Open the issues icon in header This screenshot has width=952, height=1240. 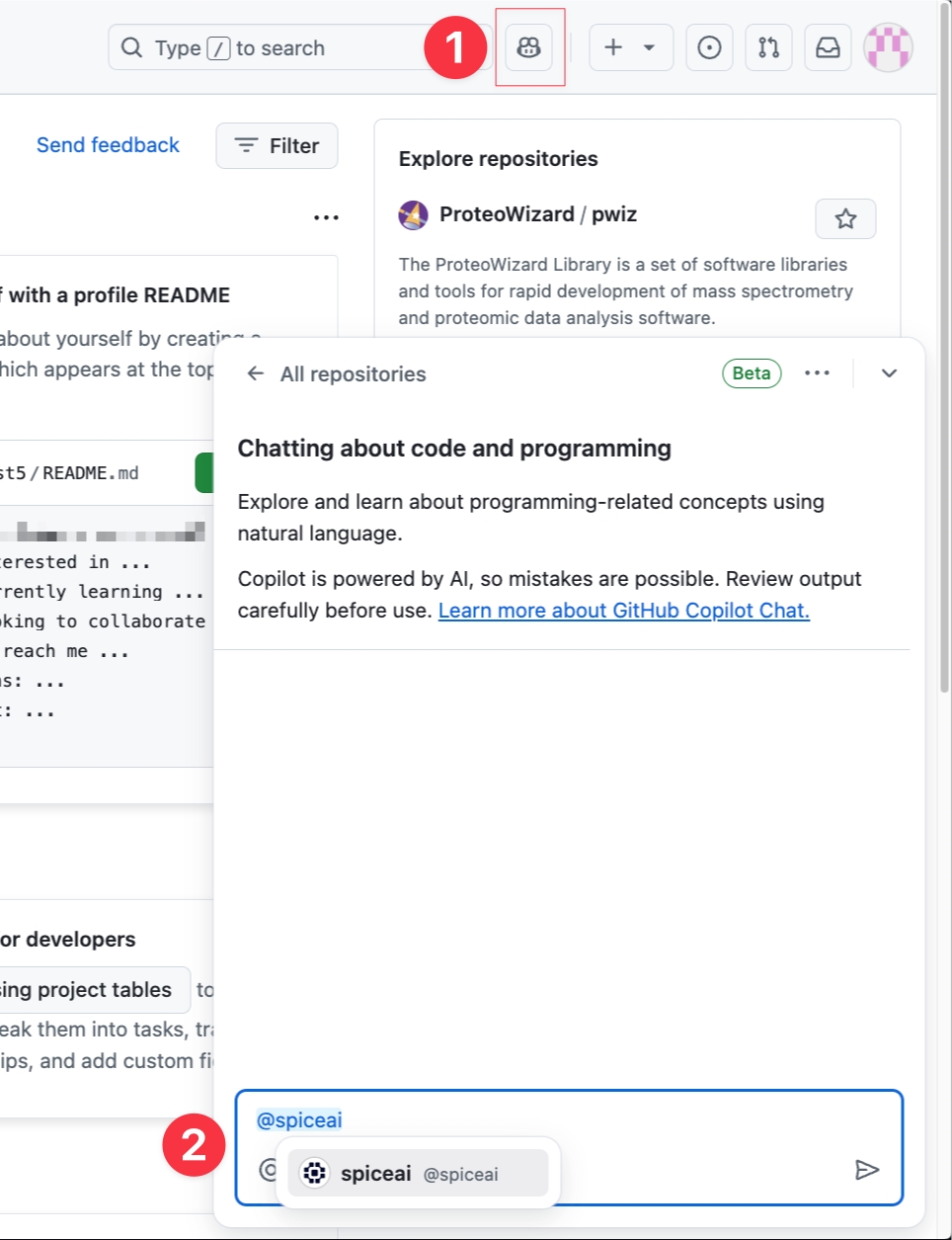pos(709,47)
